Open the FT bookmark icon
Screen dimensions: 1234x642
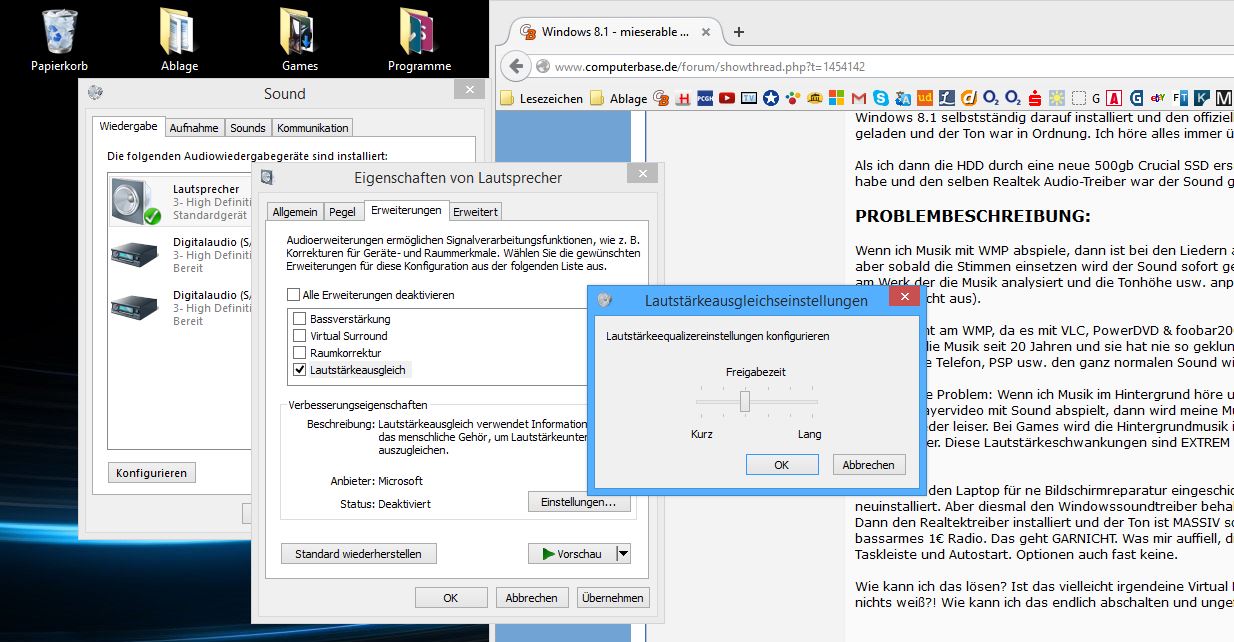1180,98
